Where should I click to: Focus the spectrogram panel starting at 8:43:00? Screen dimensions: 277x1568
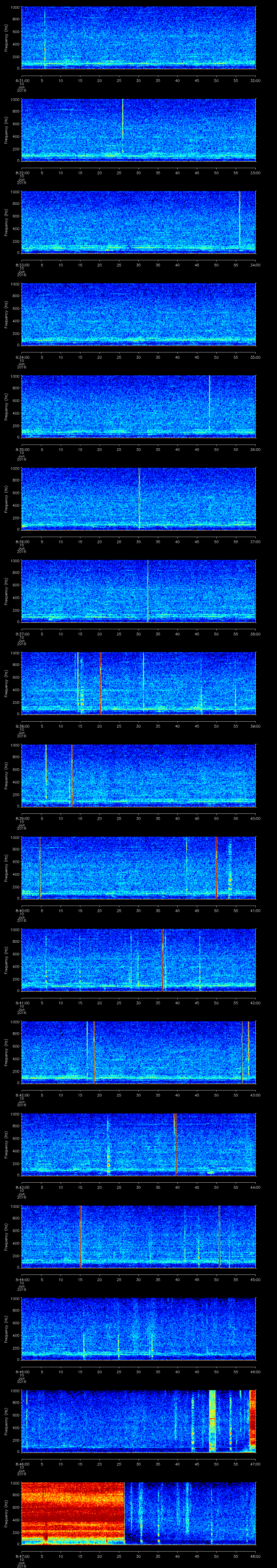coord(138,1144)
